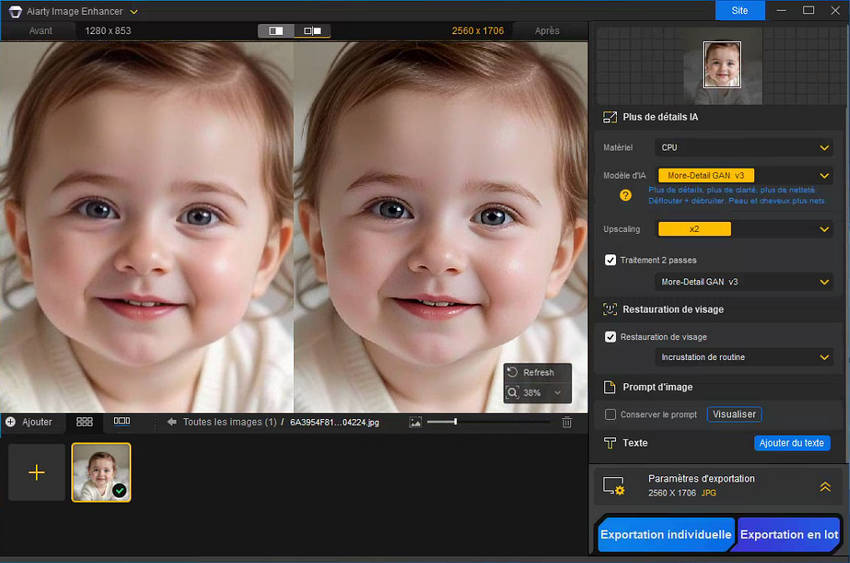The height and width of the screenshot is (563, 850).
Task: Click the thumbnail size image icon
Action: [x=415, y=422]
